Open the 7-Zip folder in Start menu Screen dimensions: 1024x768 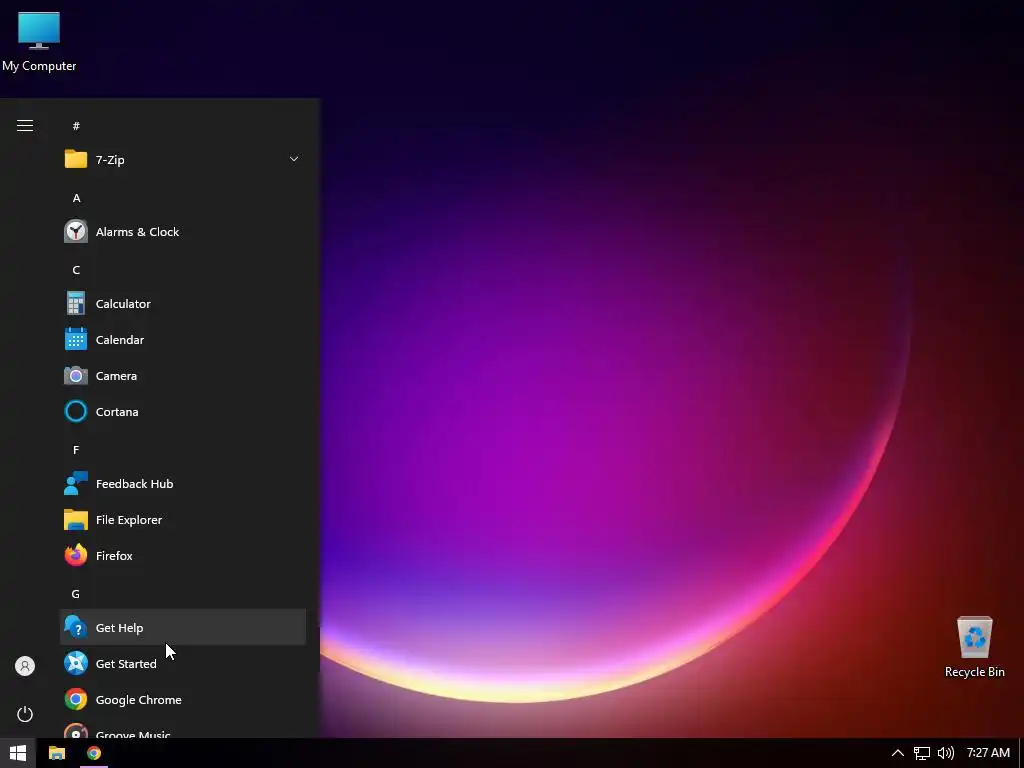[x=183, y=159]
